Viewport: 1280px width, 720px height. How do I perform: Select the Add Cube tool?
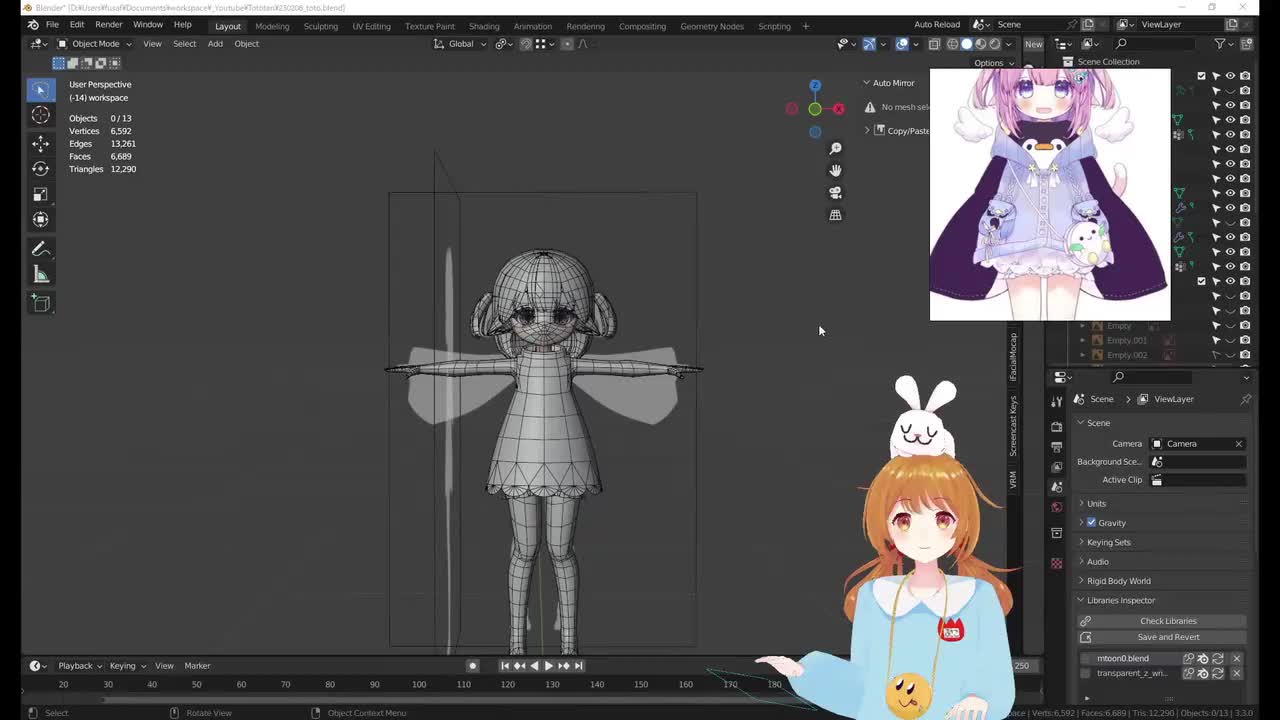pyautogui.click(x=40, y=303)
